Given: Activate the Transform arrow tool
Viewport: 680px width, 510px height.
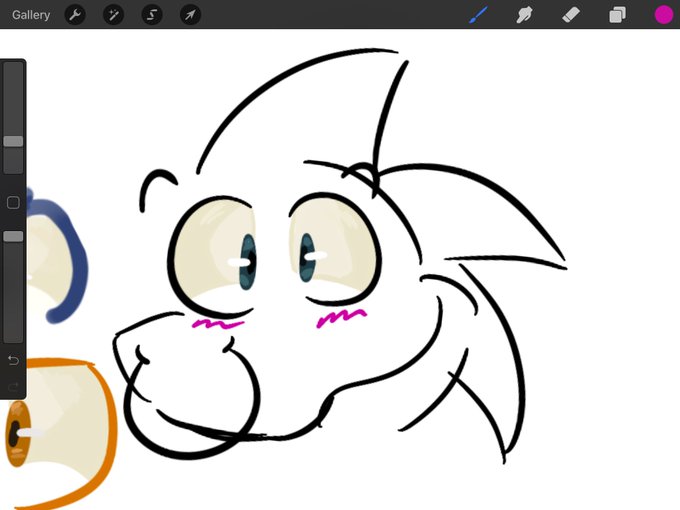Looking at the screenshot, I should (190, 15).
